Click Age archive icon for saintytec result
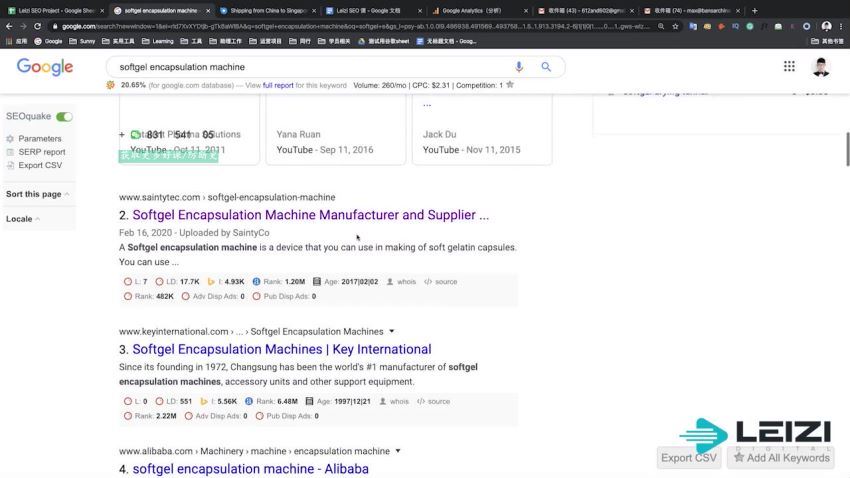The width and height of the screenshot is (850, 478). point(317,282)
